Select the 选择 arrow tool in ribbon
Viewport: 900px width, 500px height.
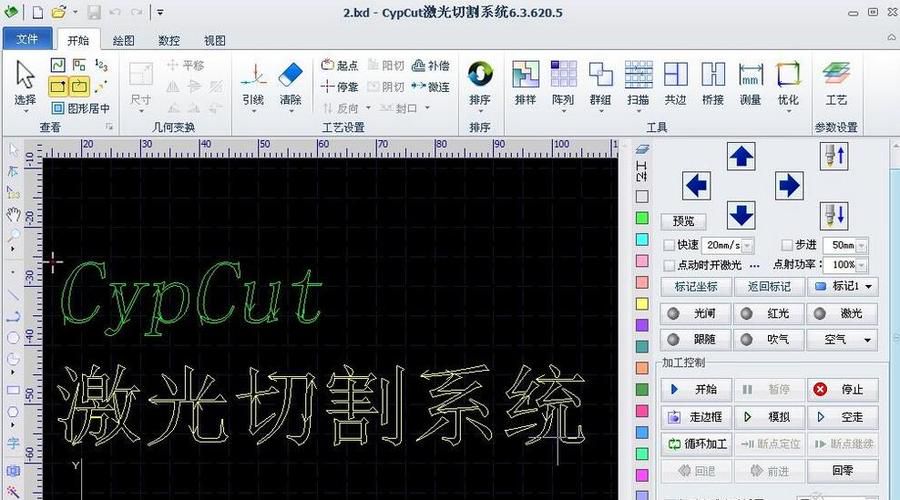coord(25,83)
